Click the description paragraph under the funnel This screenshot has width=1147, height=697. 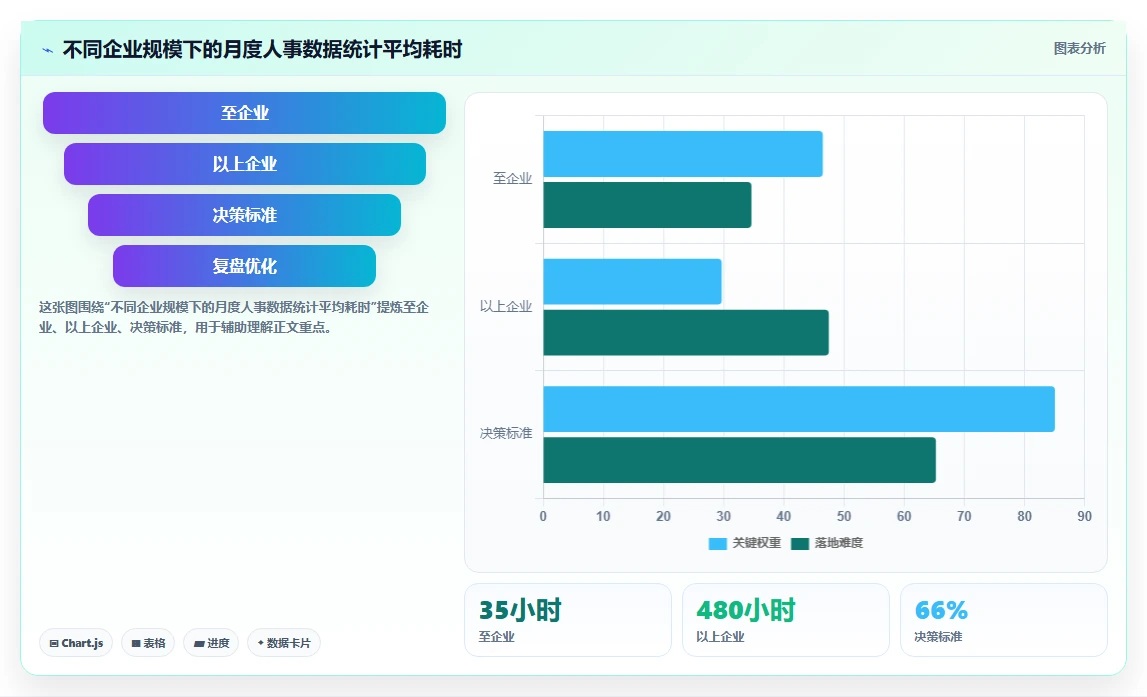click(234, 317)
